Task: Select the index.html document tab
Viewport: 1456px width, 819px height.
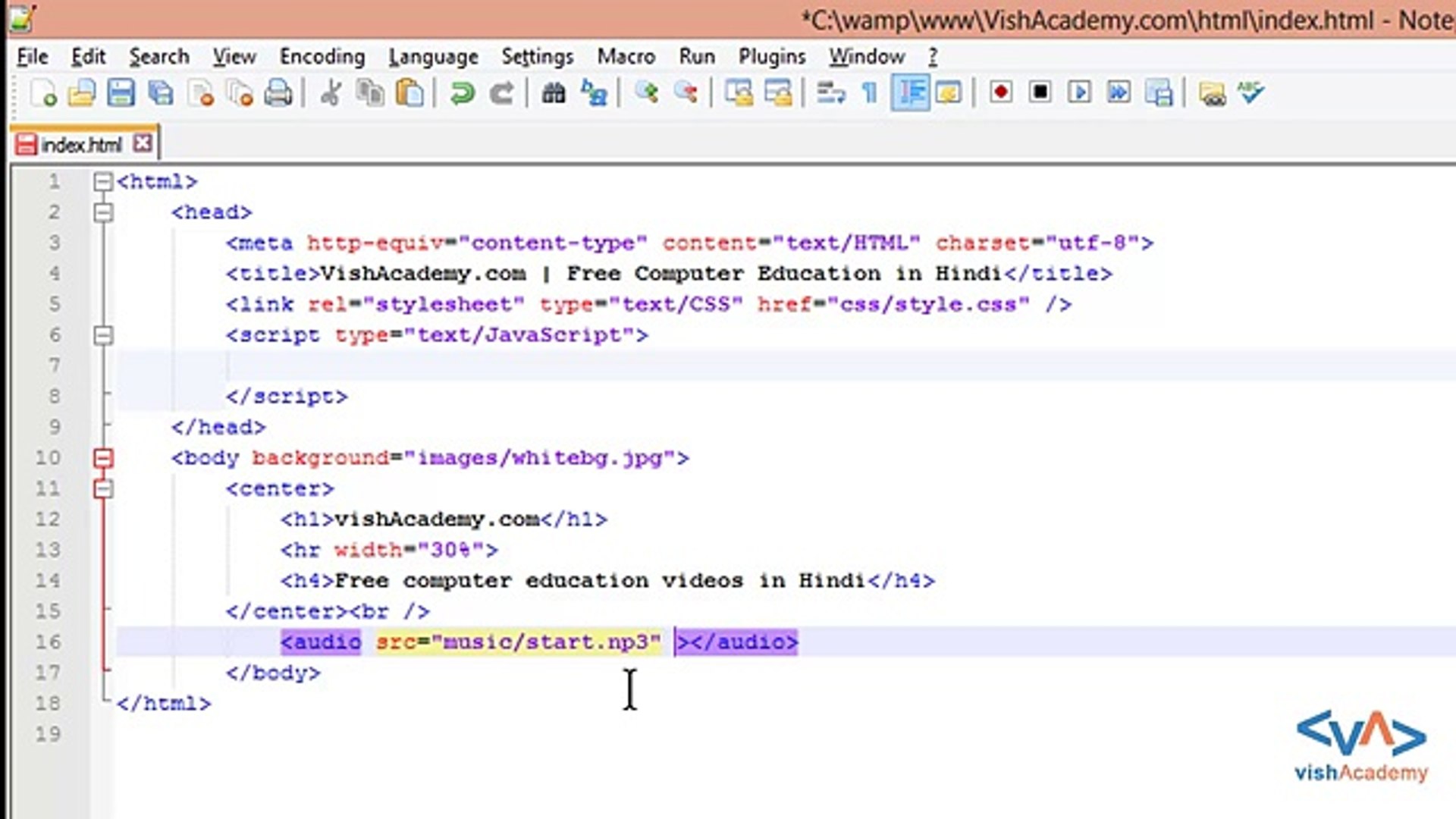Action: pos(80,144)
